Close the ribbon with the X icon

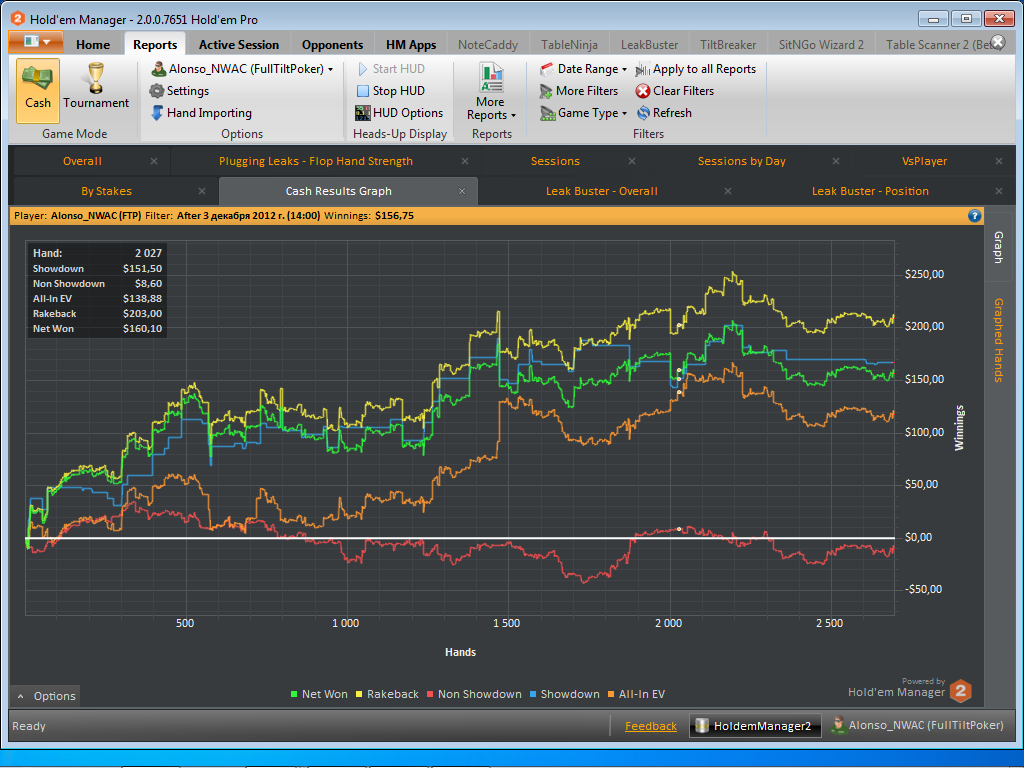pos(997,42)
